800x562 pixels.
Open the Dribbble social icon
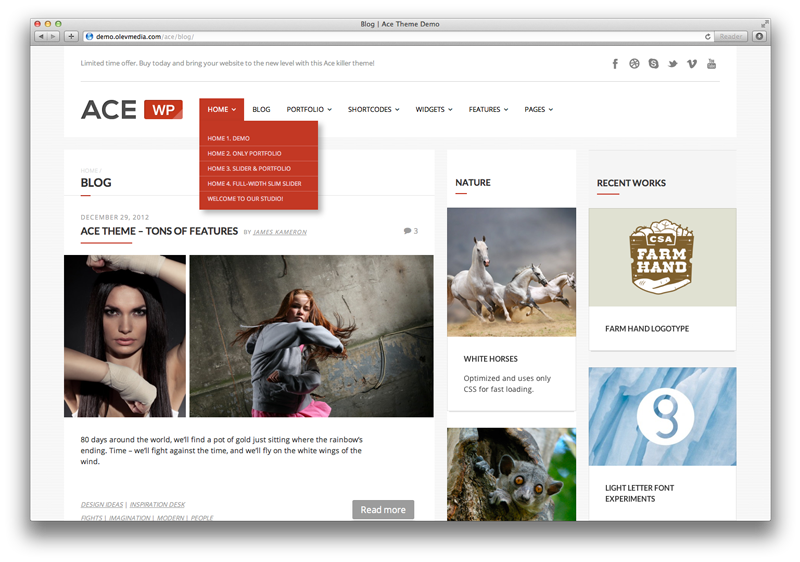[x=634, y=64]
